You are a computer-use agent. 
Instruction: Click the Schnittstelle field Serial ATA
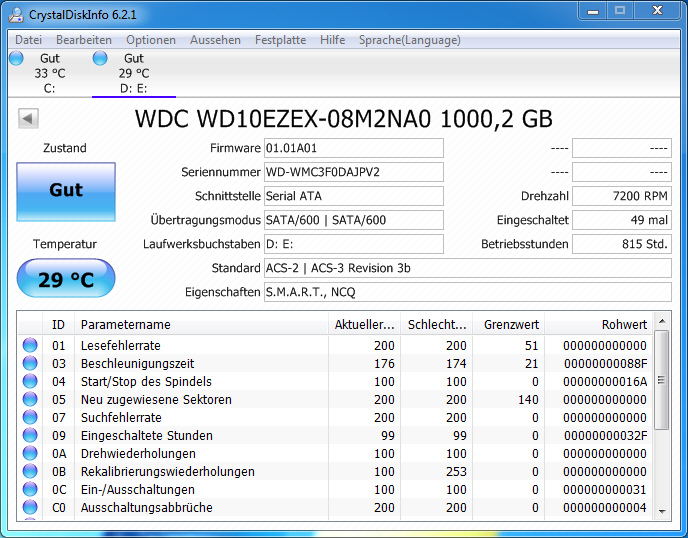coord(354,196)
